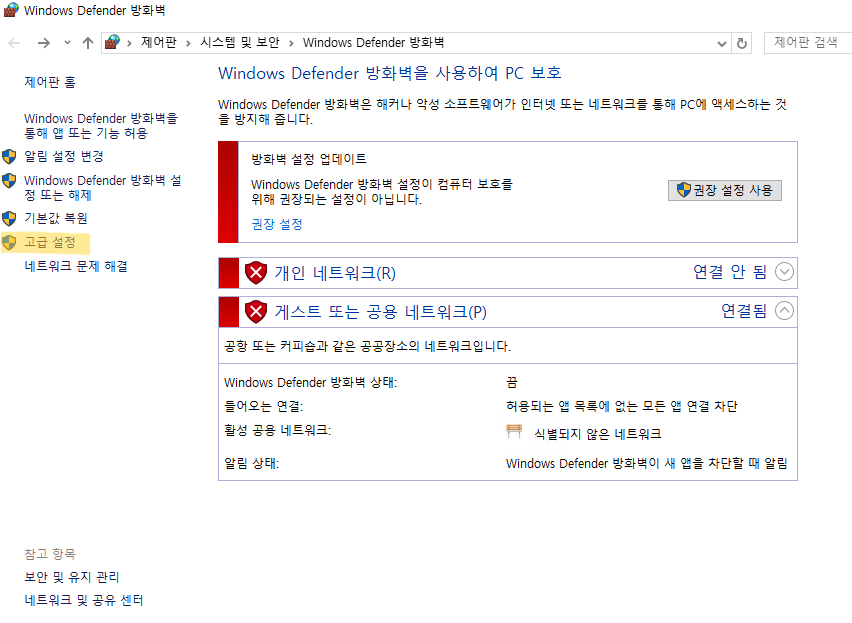Open 네트워크 및 공유 센터 link
The width and height of the screenshot is (852, 623).
pos(84,600)
